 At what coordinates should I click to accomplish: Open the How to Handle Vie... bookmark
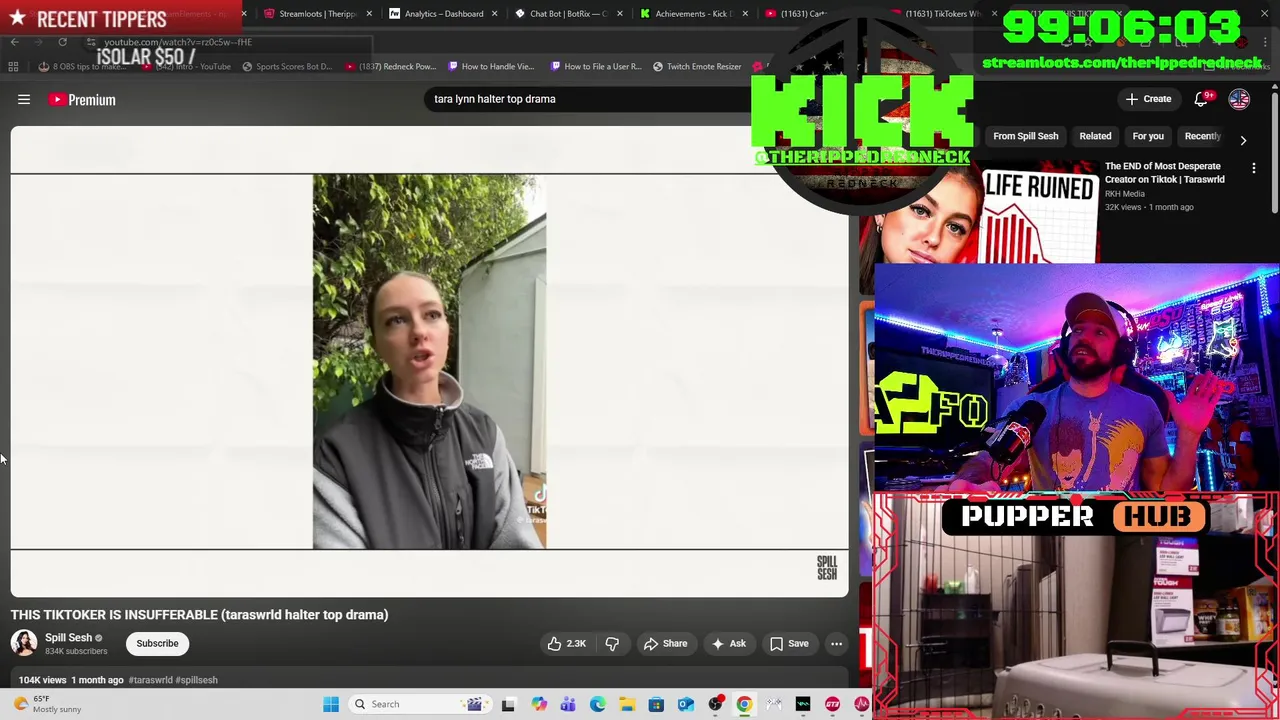[x=490, y=66]
